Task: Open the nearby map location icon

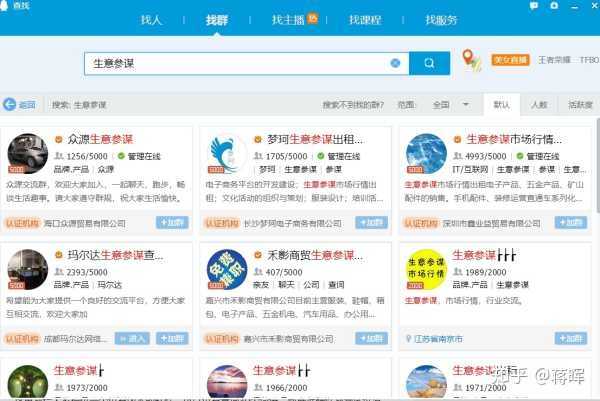Action: [x=471, y=60]
